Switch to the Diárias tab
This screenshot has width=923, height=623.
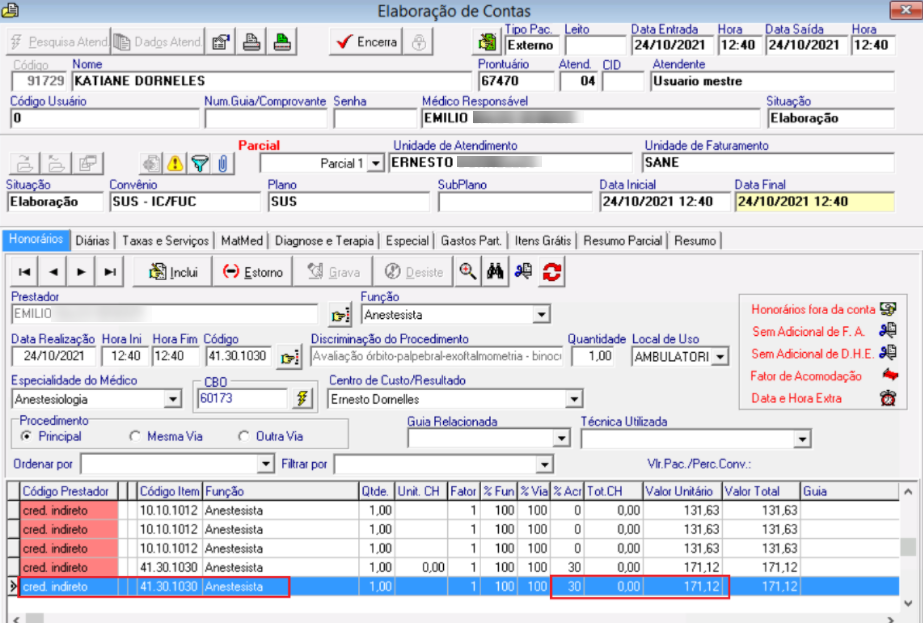click(x=92, y=241)
